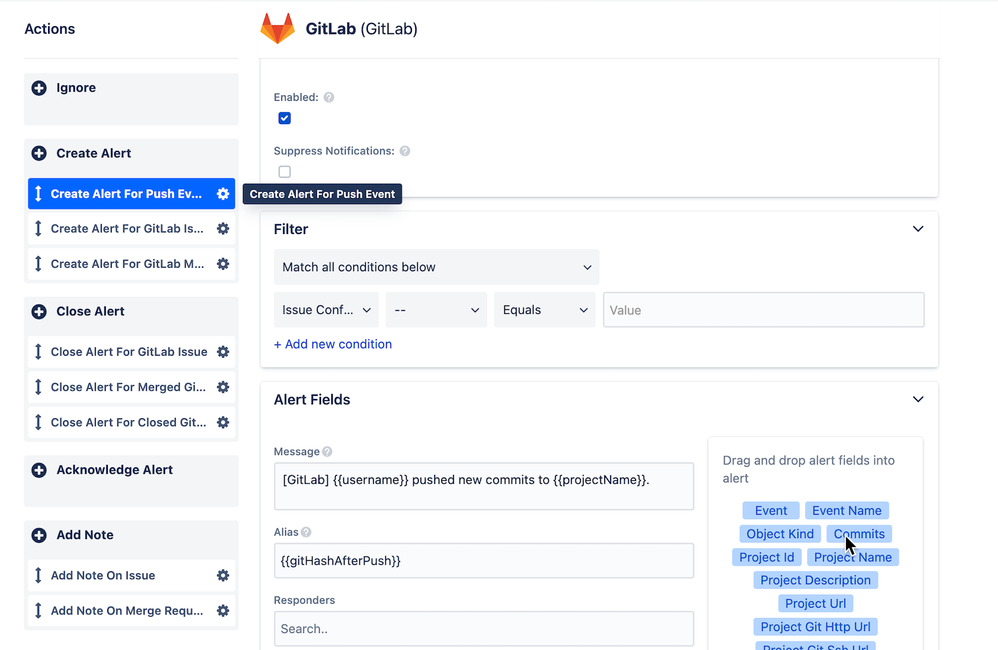Click the Project Description field tag
The width and height of the screenshot is (998, 650).
(x=815, y=580)
